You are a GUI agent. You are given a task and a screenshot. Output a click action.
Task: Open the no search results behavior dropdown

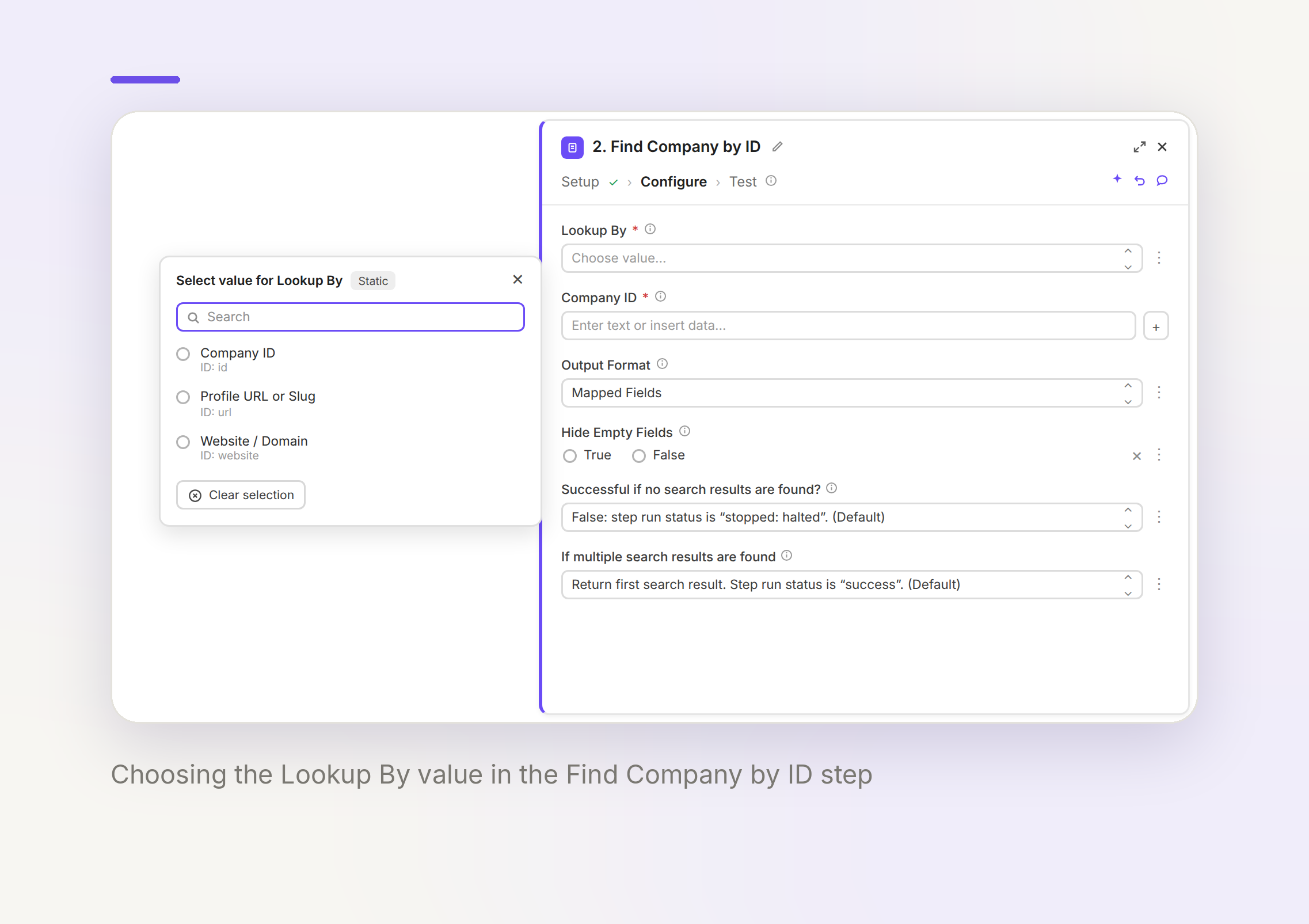(x=852, y=518)
